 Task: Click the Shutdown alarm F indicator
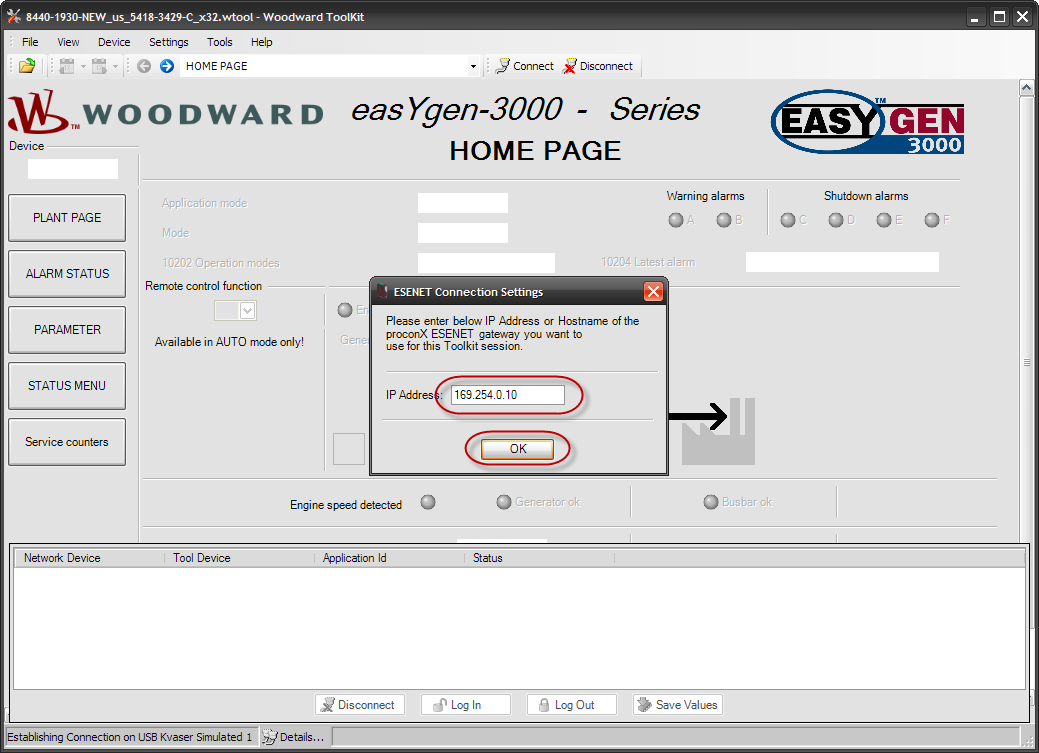pyautogui.click(x=932, y=220)
